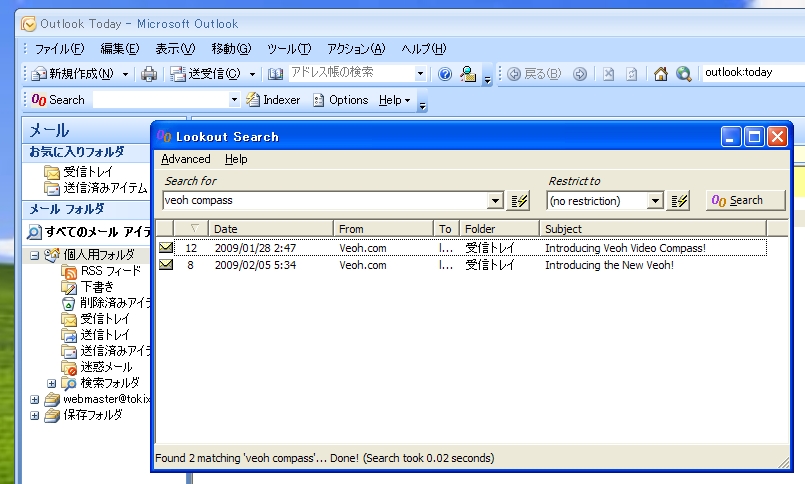Open Help menu in Lookout Search window

tap(236, 159)
